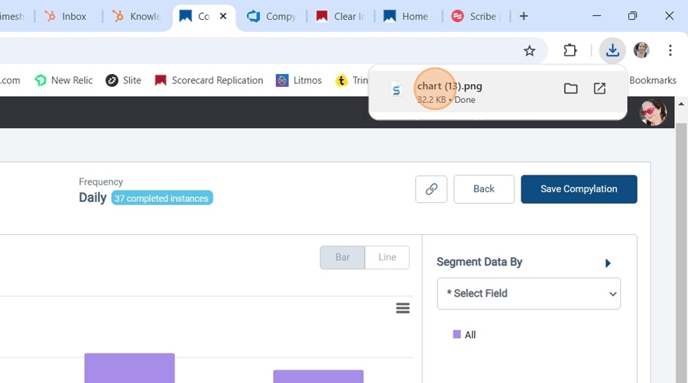Copy link using chain icon button
The image size is (688, 383).
(431, 189)
